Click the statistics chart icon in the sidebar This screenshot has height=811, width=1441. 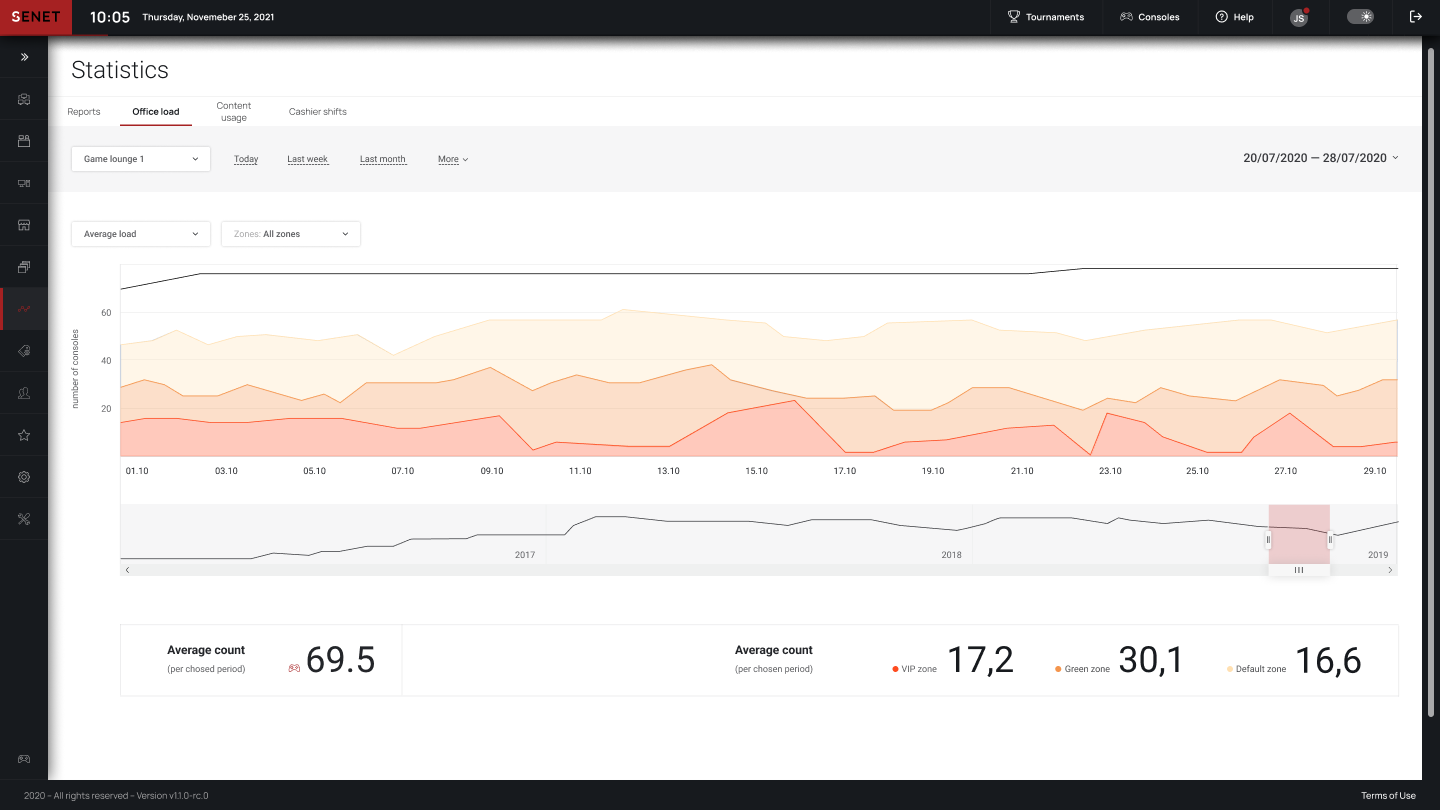[24, 309]
